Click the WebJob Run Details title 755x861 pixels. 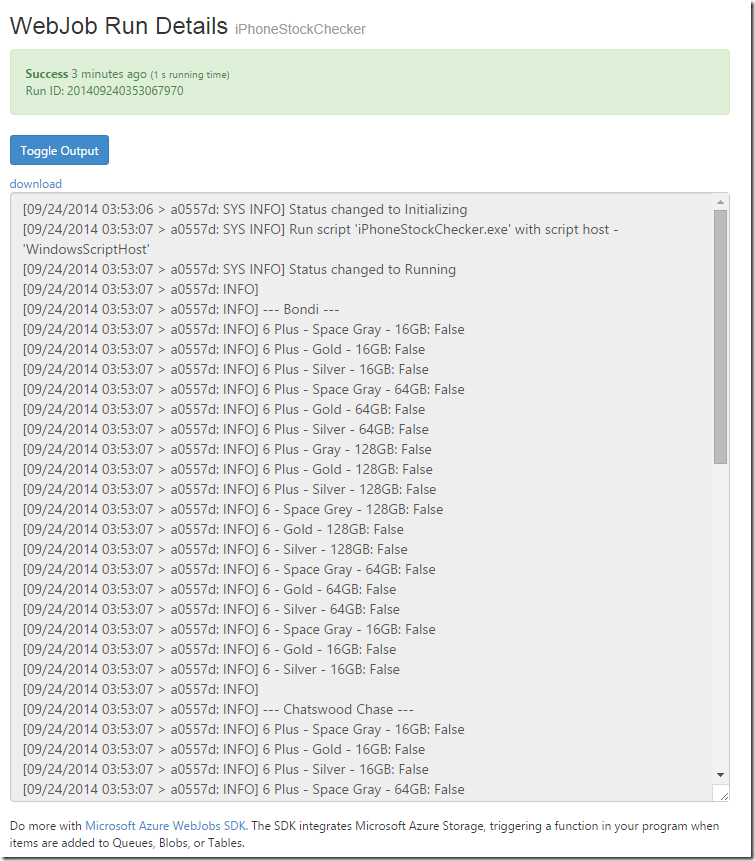pyautogui.click(x=119, y=26)
